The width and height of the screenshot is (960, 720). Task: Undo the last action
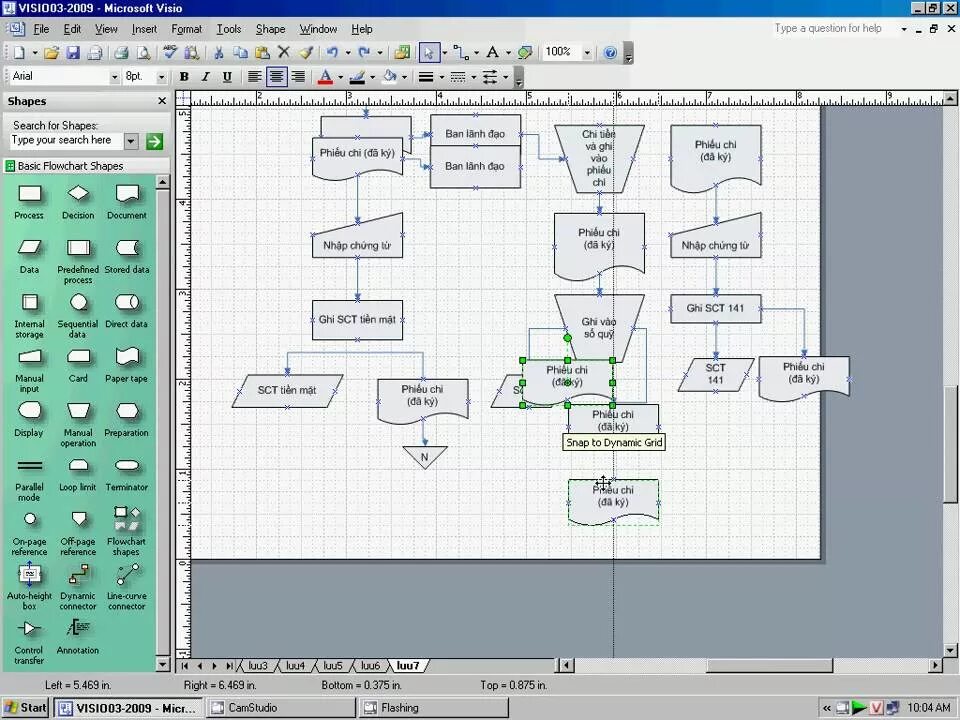tap(332, 53)
